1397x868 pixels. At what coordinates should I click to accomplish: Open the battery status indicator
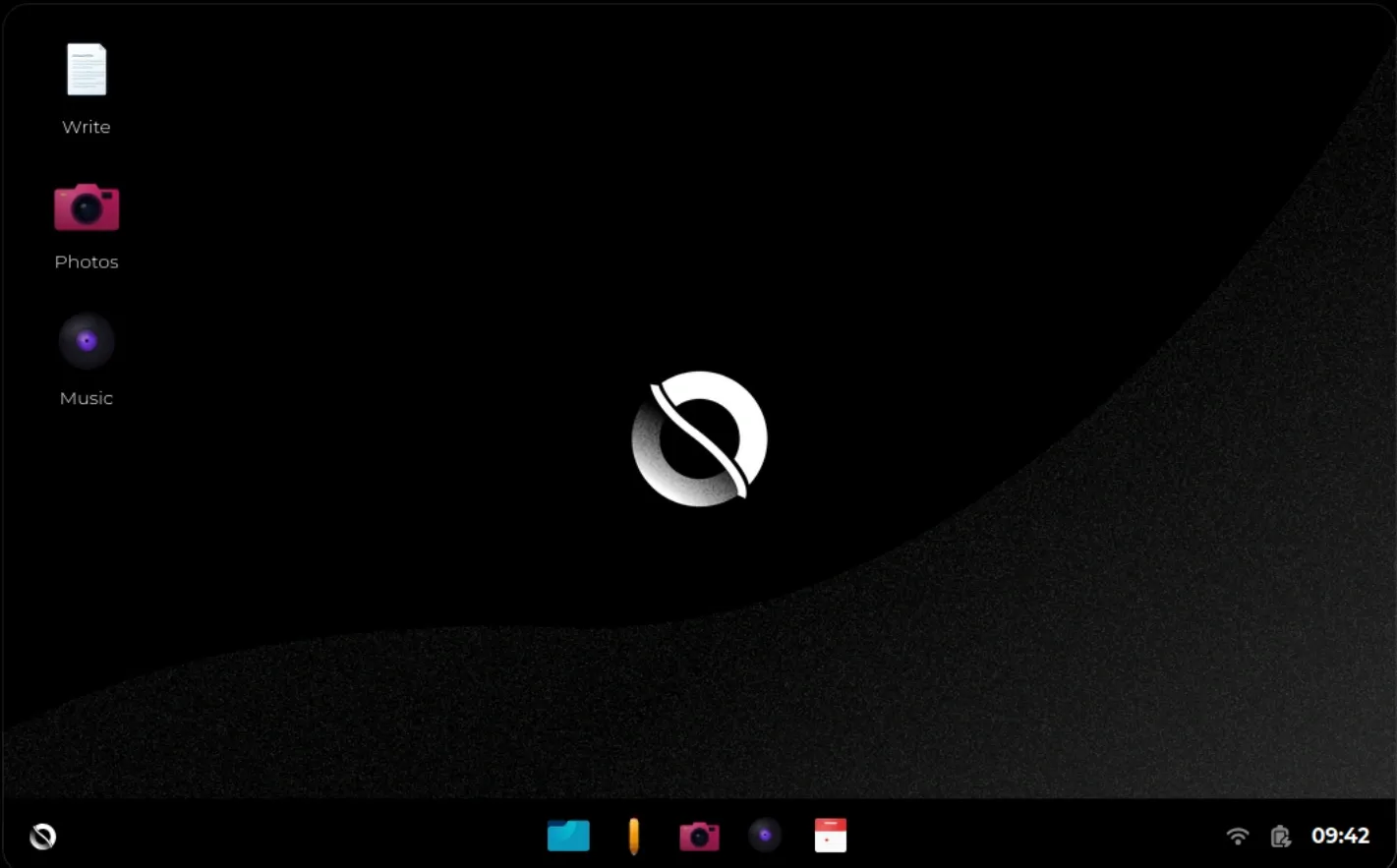1280,837
